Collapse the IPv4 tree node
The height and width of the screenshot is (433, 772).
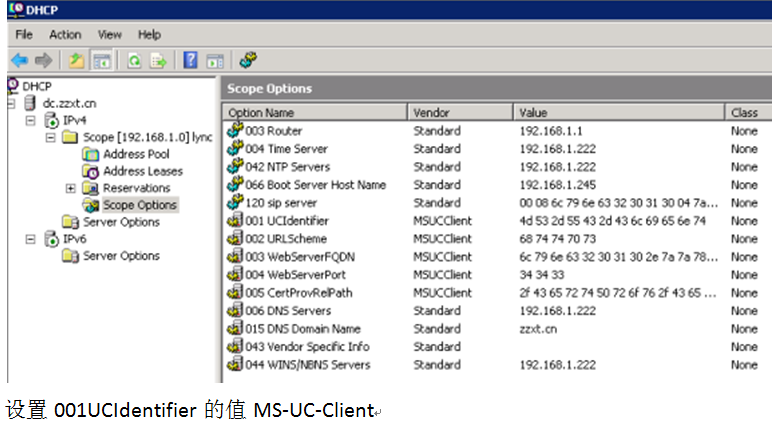point(31,120)
